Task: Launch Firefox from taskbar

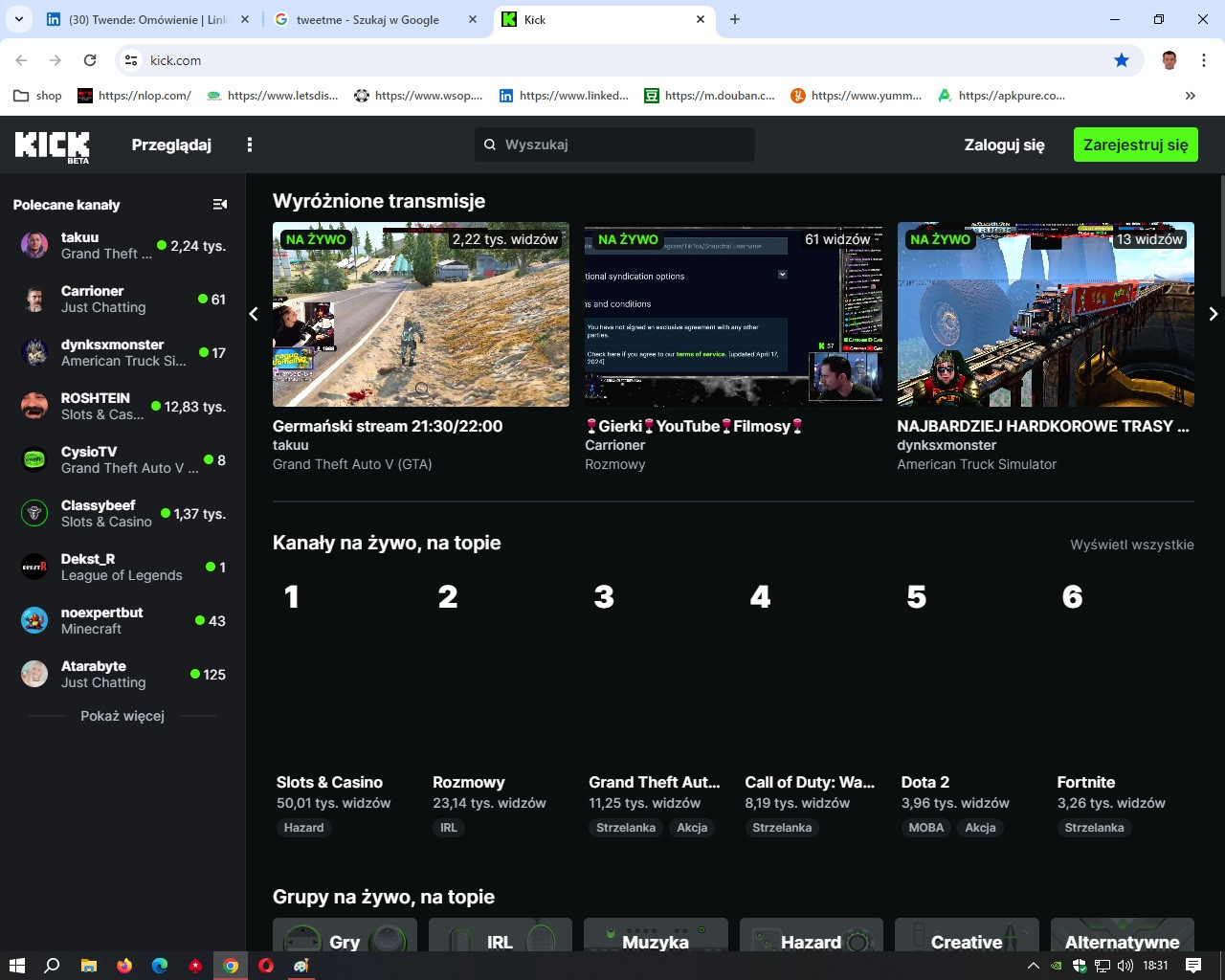Action: pos(124,966)
